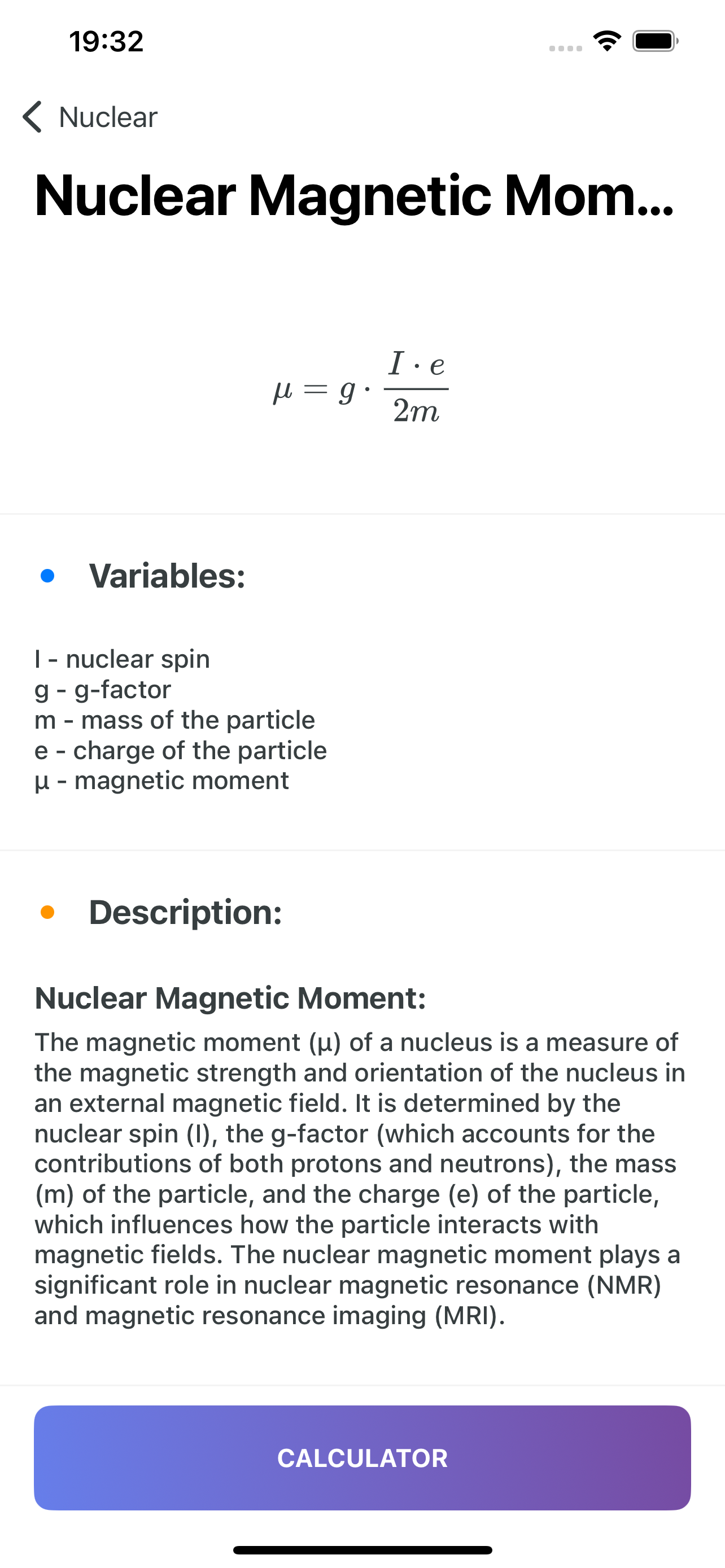Tap the battery status icon
The width and height of the screenshot is (725, 1568).
656,41
